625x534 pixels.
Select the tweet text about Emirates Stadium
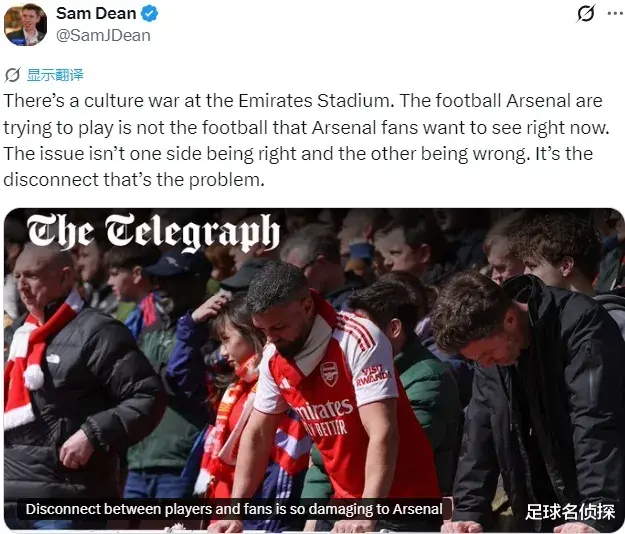coord(307,140)
